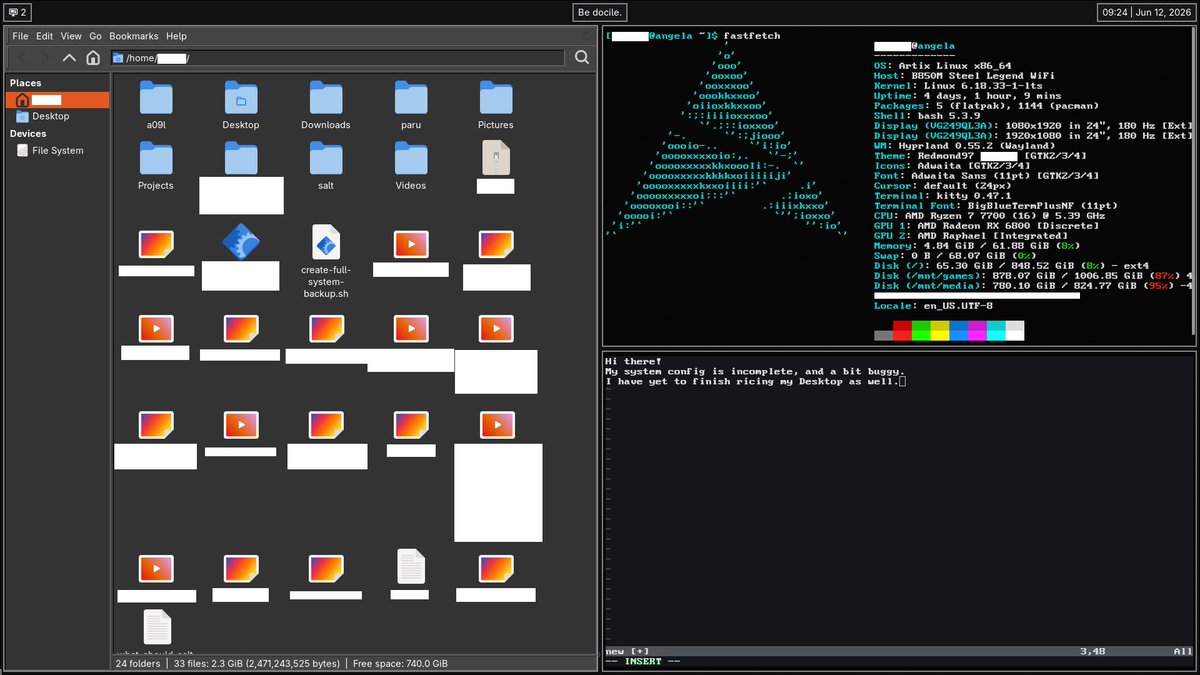Open the View menu

pos(71,36)
